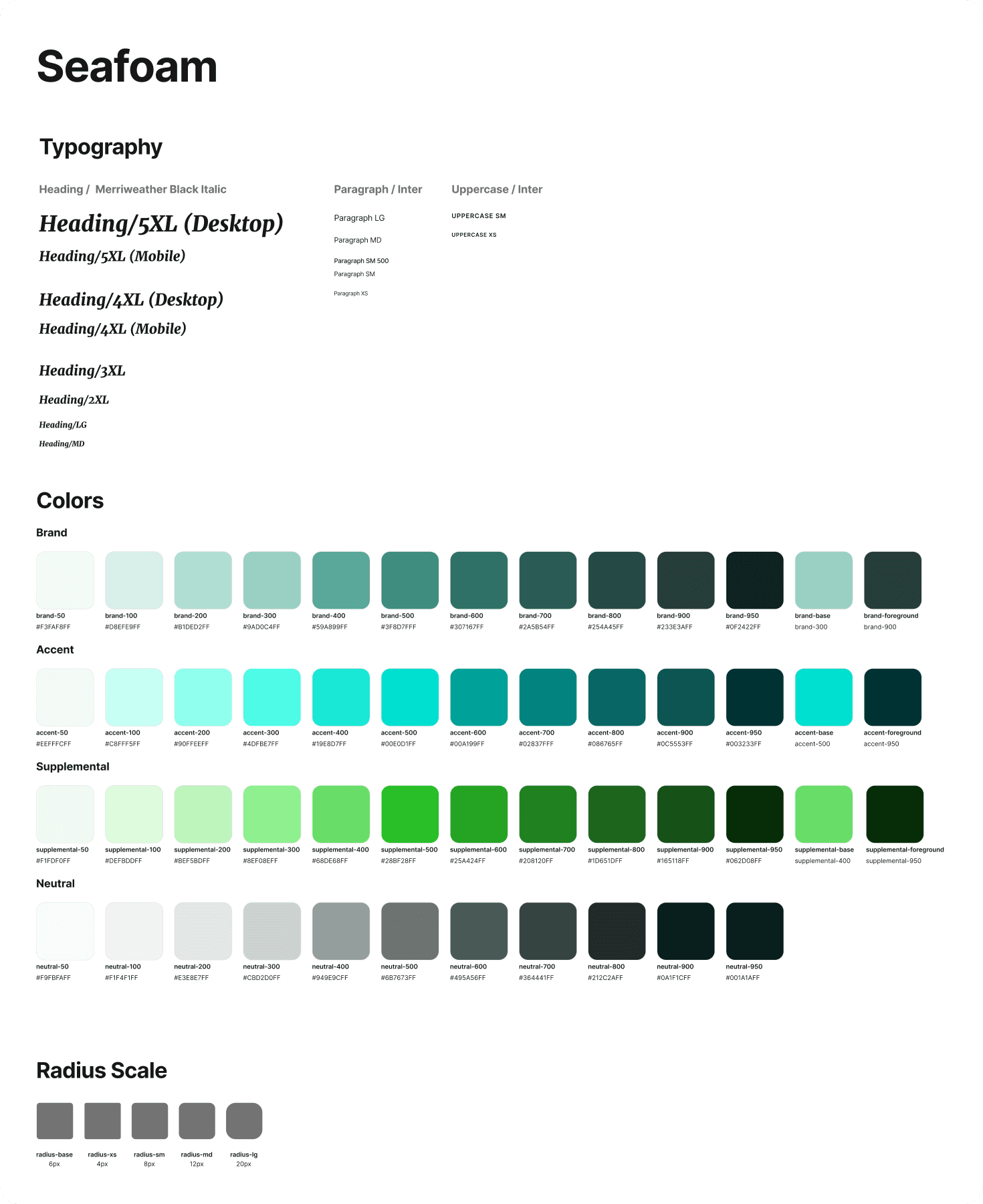Select the radius-lg sample square

click(244, 1121)
